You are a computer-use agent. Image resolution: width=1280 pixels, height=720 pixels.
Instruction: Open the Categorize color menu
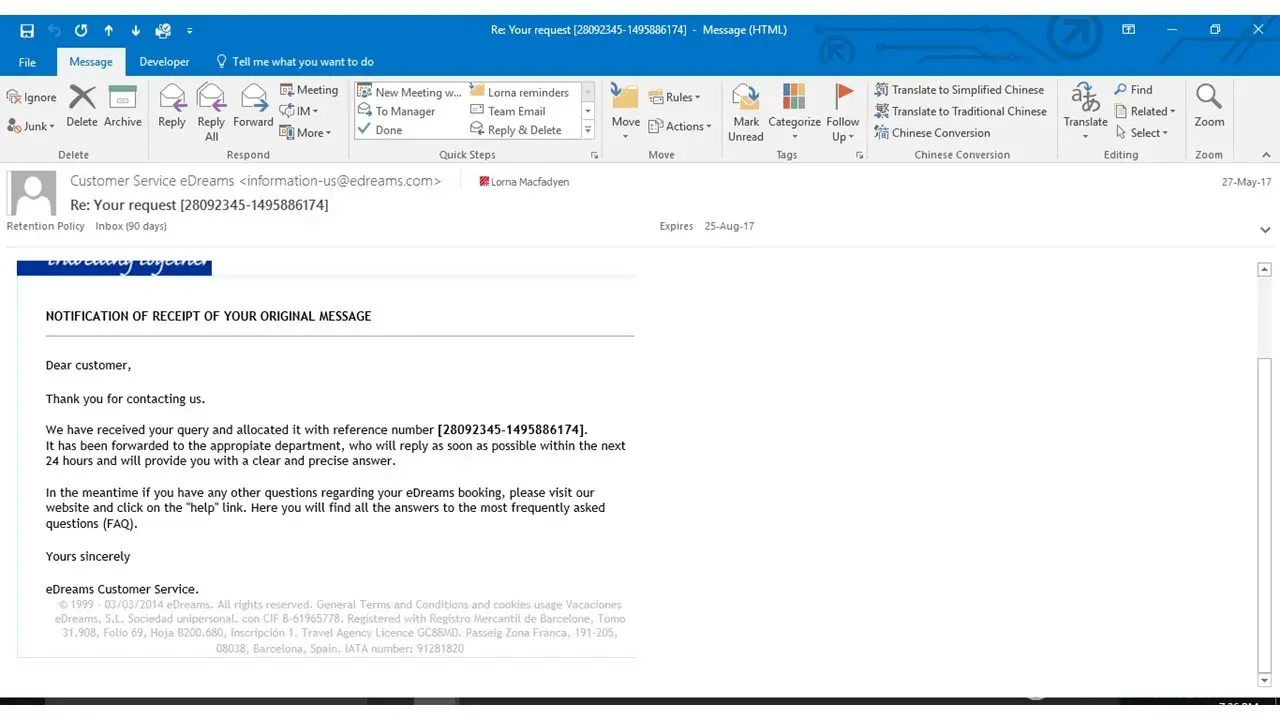(x=794, y=111)
